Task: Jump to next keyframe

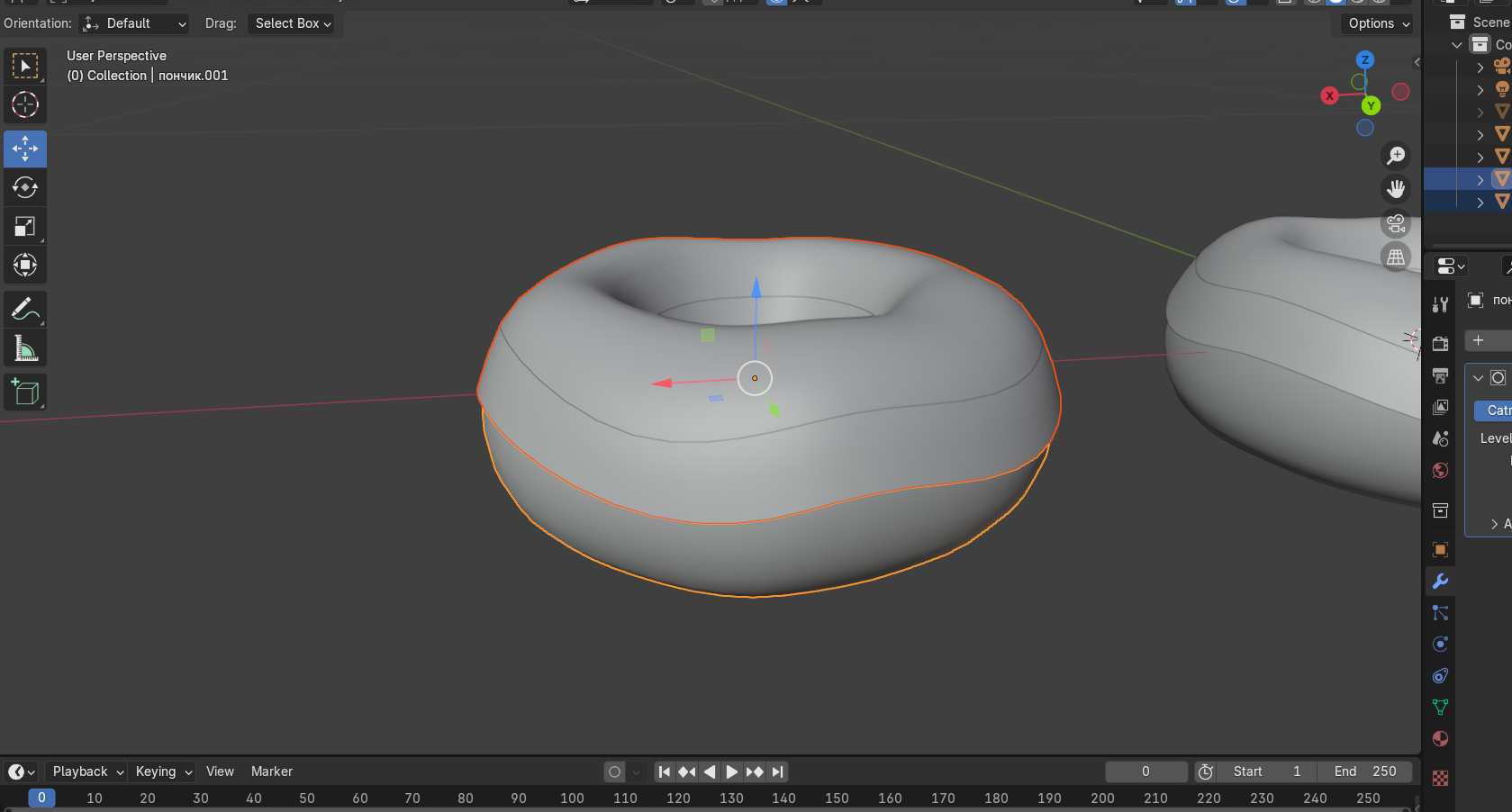Action: (x=755, y=771)
